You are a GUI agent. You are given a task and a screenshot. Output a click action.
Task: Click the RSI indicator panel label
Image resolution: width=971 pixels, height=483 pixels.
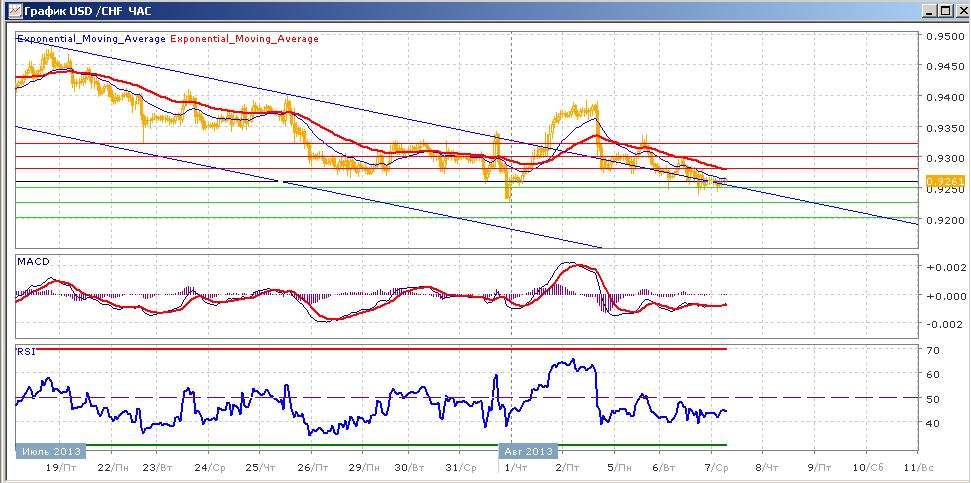[x=27, y=351]
